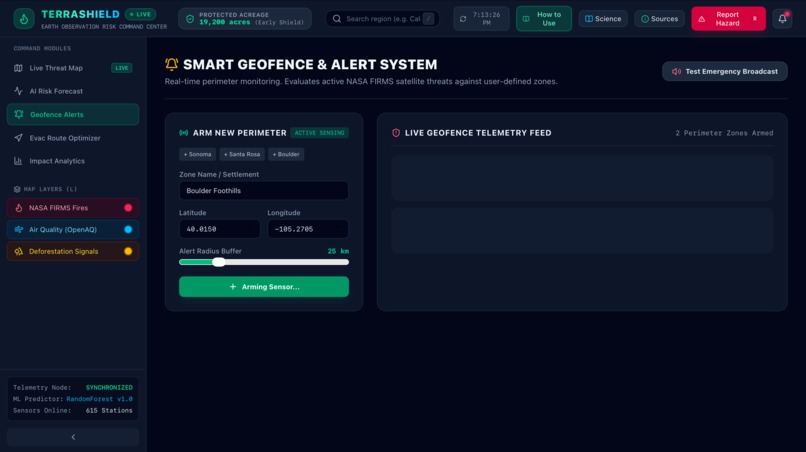Click the Report Hazard button
Viewport: 806px width, 452px height.
pos(728,19)
